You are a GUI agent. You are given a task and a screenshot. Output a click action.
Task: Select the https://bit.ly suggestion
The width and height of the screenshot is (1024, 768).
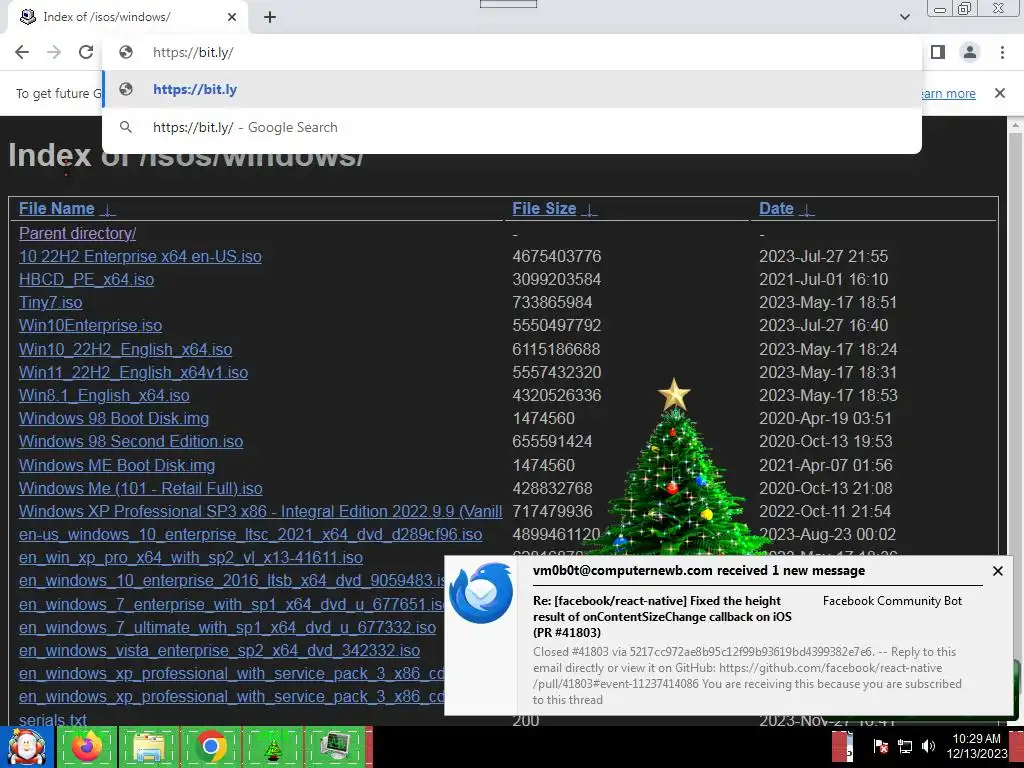[512, 89]
